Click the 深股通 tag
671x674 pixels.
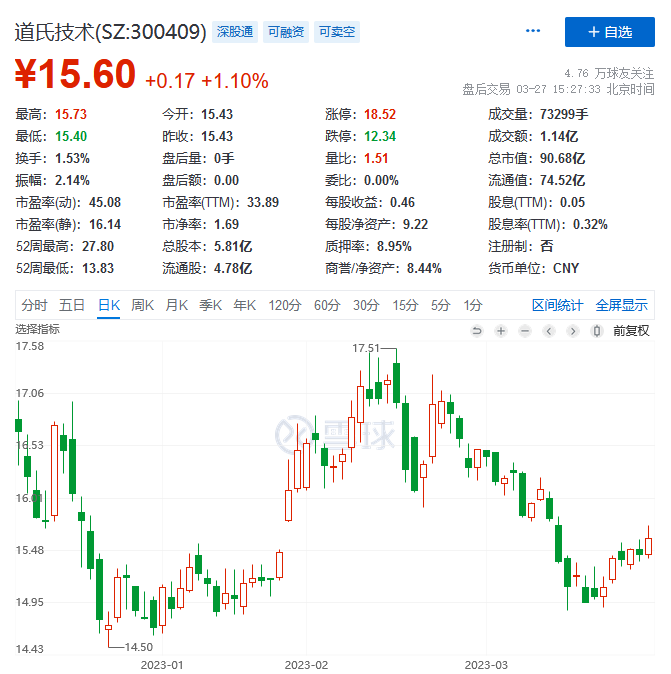point(235,32)
